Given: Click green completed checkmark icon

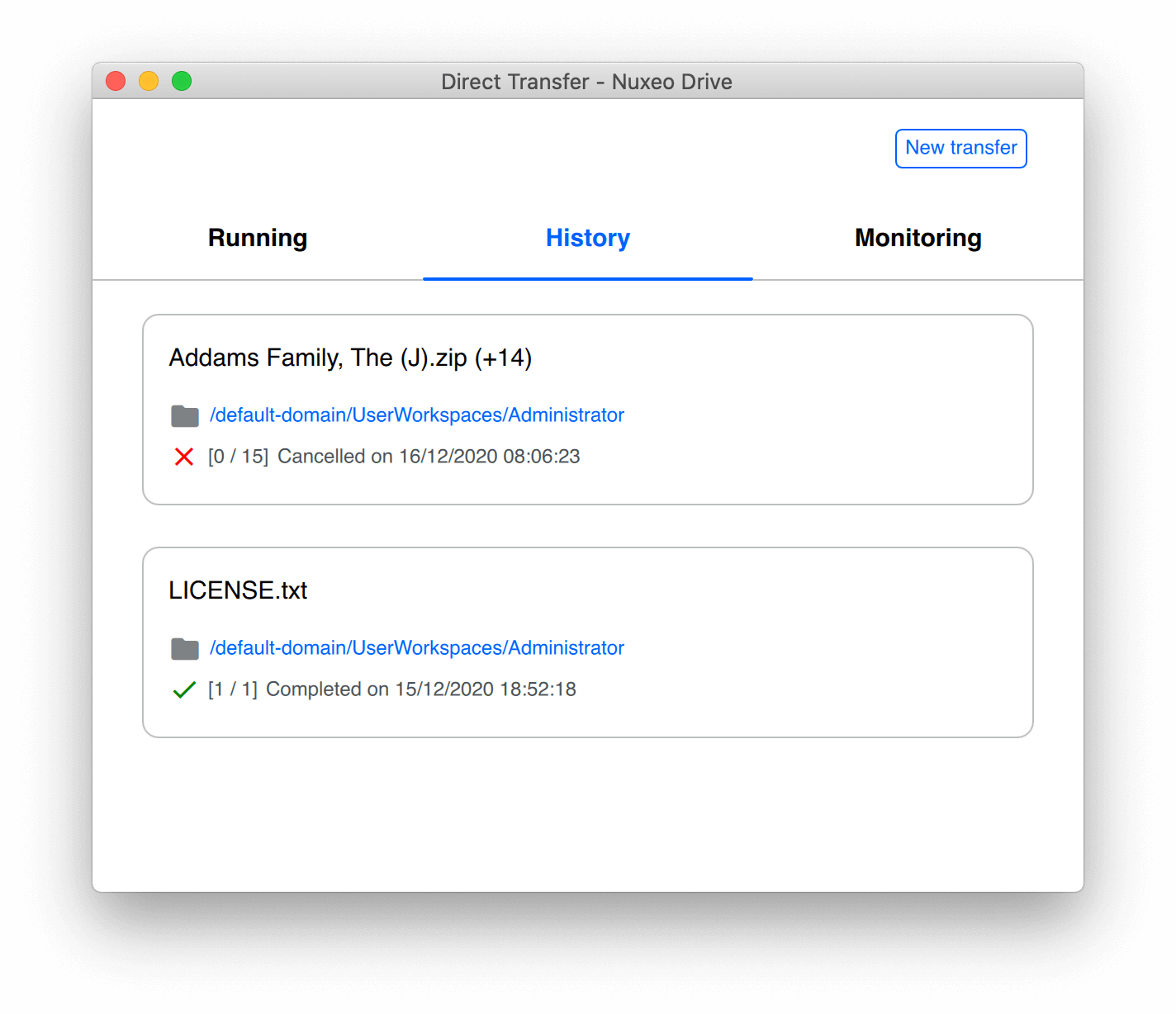Looking at the screenshot, I should click(184, 689).
